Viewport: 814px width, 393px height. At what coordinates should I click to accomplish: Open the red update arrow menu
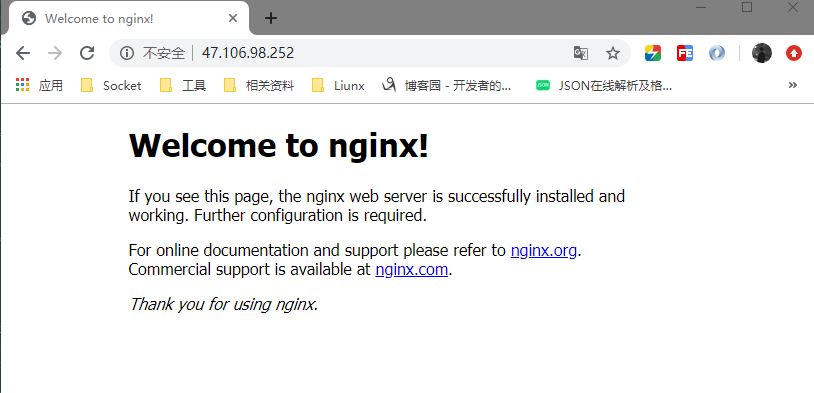794,53
